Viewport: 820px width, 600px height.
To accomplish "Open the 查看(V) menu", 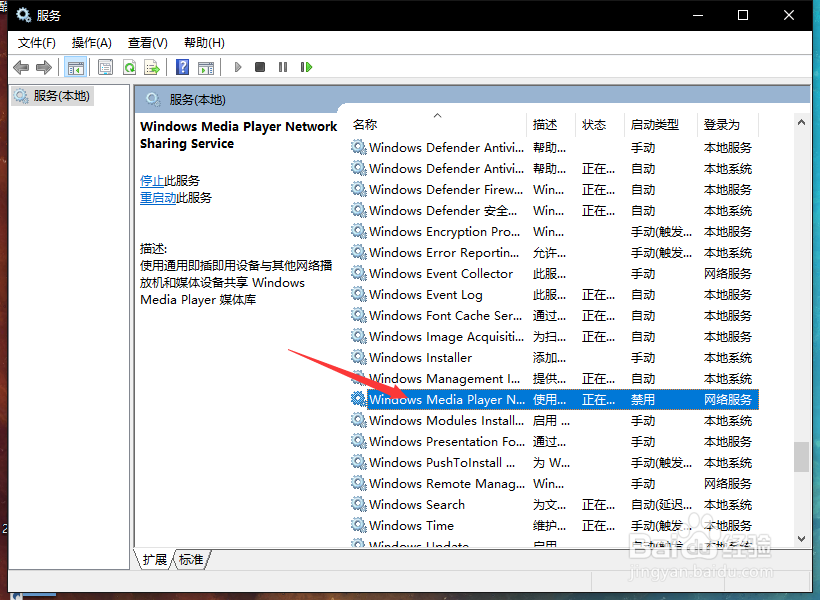I will pos(147,43).
